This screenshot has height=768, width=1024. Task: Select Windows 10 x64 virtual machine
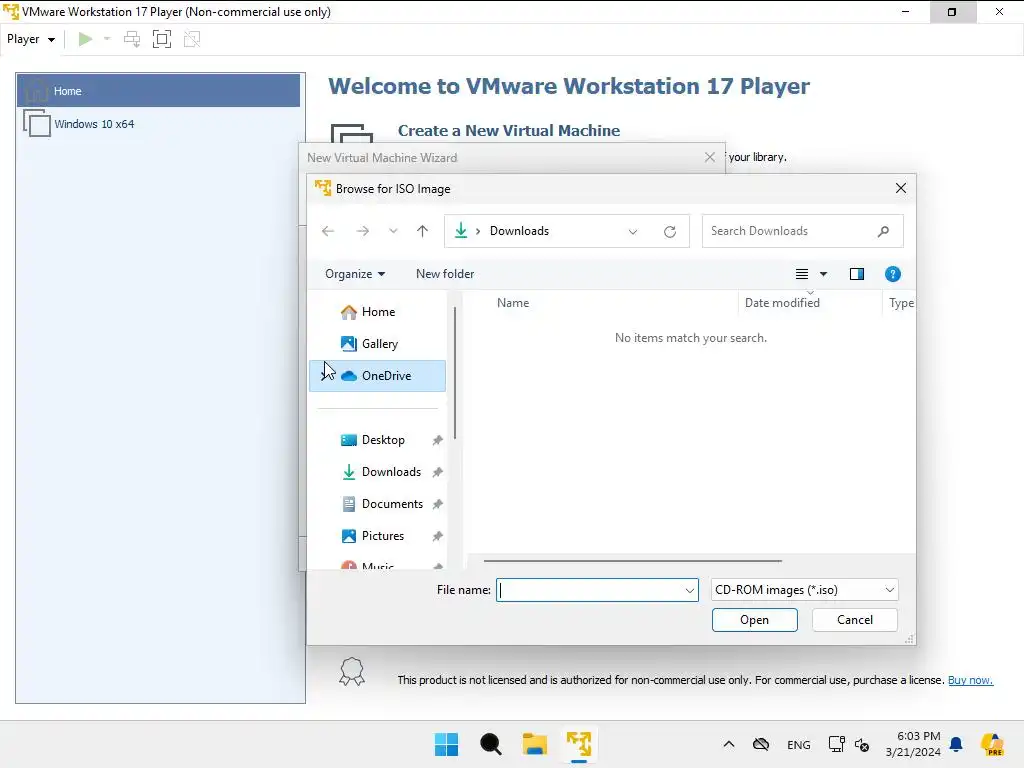(159, 123)
